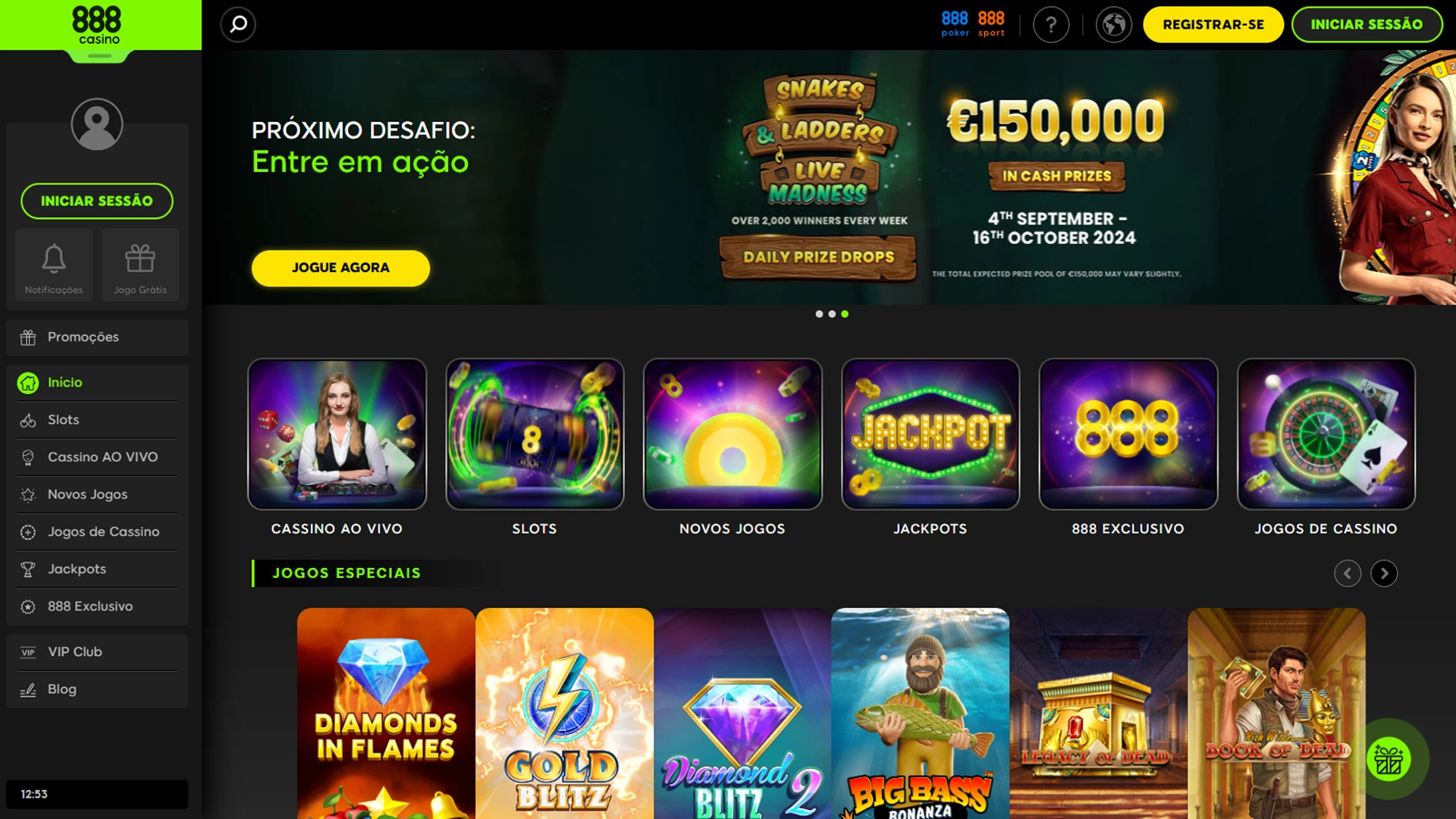Click the JOGUE AGORA banner button
Viewport: 1456px width, 819px height.
pyautogui.click(x=340, y=268)
